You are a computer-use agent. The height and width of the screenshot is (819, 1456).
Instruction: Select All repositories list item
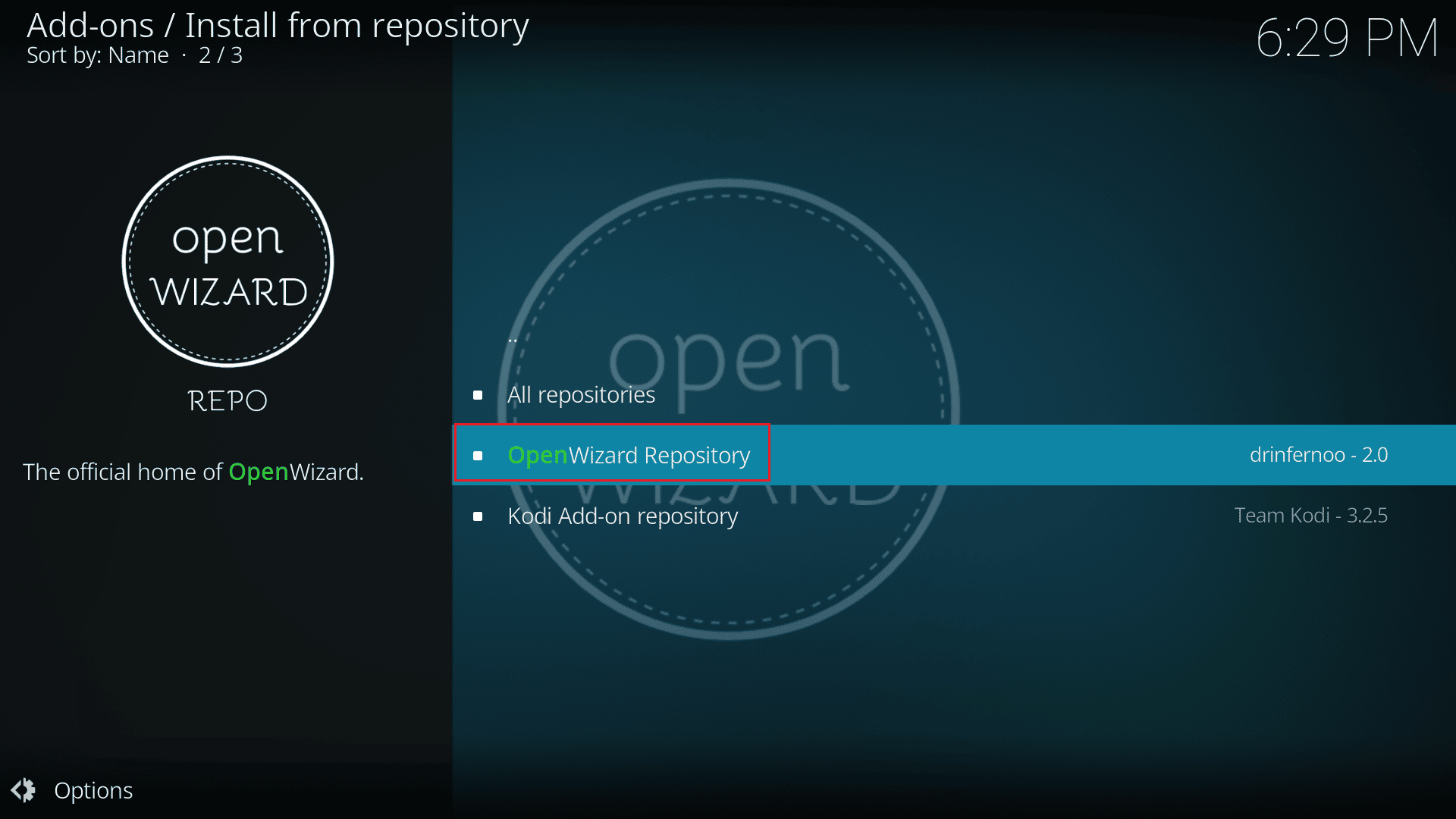(581, 394)
